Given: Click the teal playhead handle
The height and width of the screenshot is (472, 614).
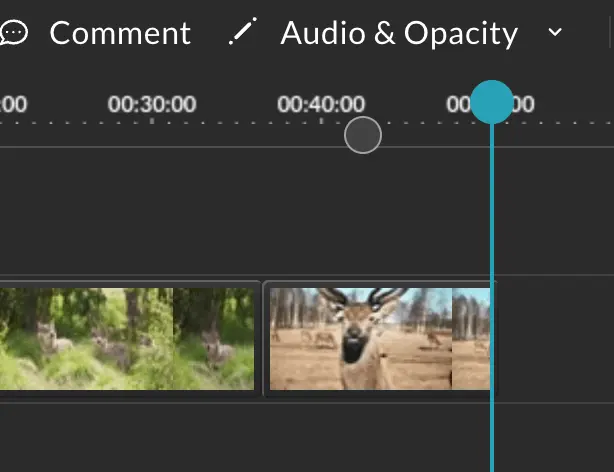Looking at the screenshot, I should pyautogui.click(x=492, y=102).
